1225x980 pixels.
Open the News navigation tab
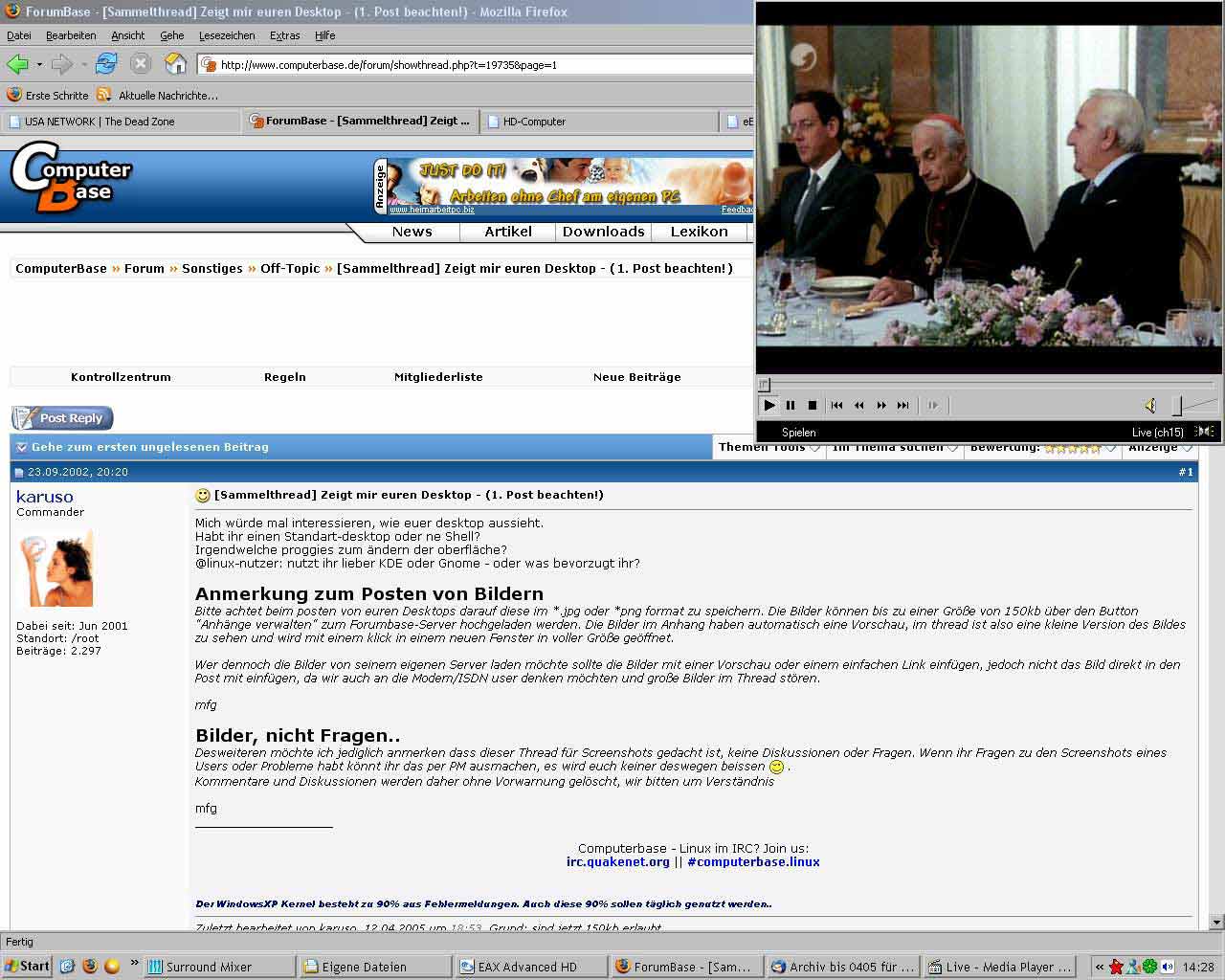pos(412,232)
